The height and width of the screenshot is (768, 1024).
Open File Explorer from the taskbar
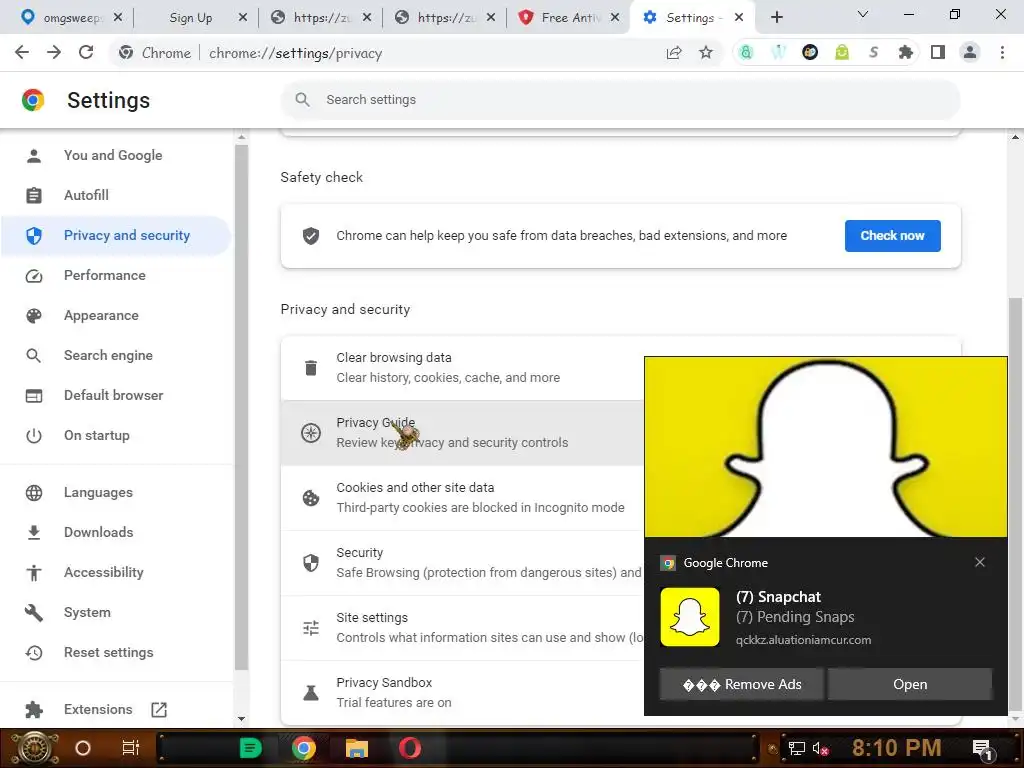pyautogui.click(x=357, y=748)
